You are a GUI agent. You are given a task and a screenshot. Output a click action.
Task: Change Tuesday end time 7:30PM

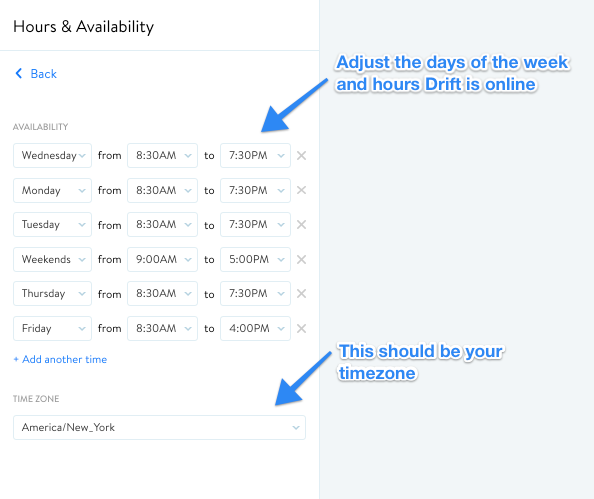tap(255, 225)
